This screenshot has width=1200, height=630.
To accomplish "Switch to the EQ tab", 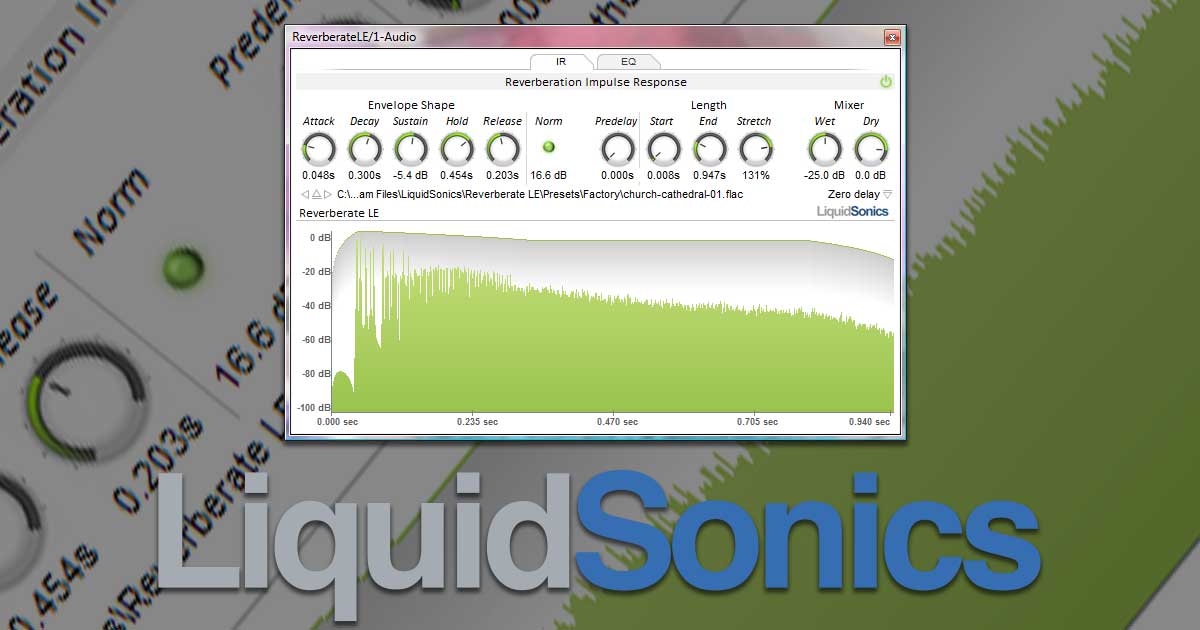I will [628, 61].
